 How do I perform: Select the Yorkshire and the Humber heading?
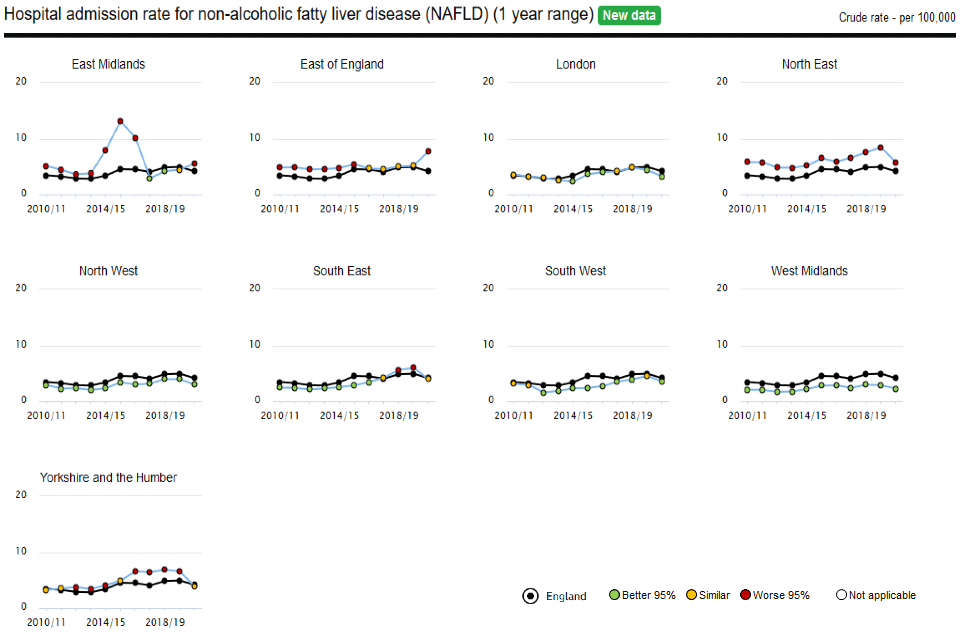coord(108,478)
